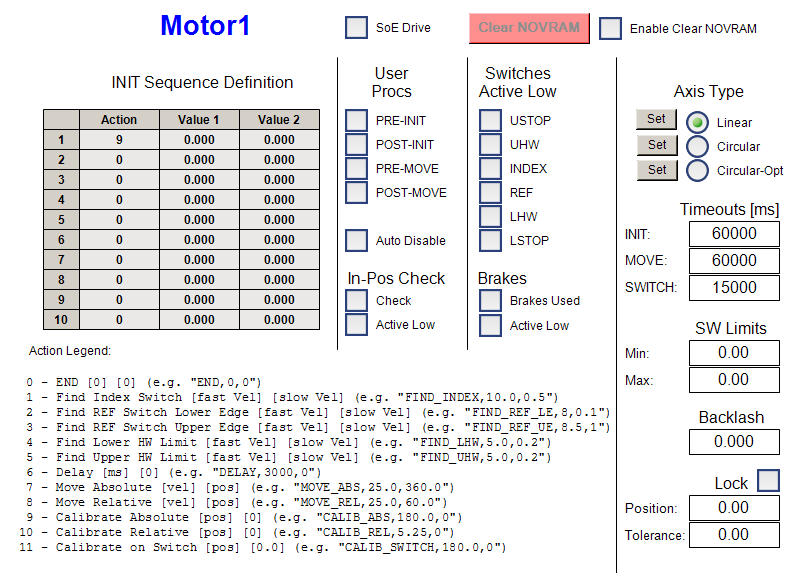Screen dimensions: 797x573
Task: Click row header number 10
Action: coord(61,319)
